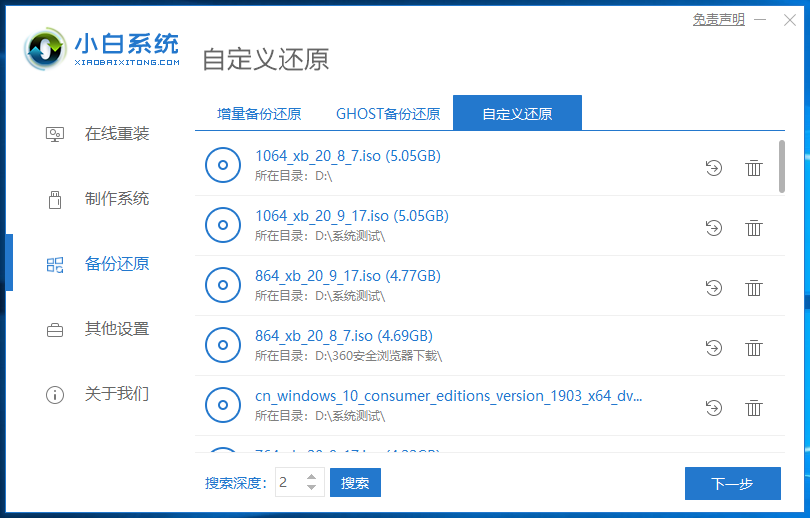Minimize the 小白系统 window
Screen dimensions: 810x518
coord(760,20)
